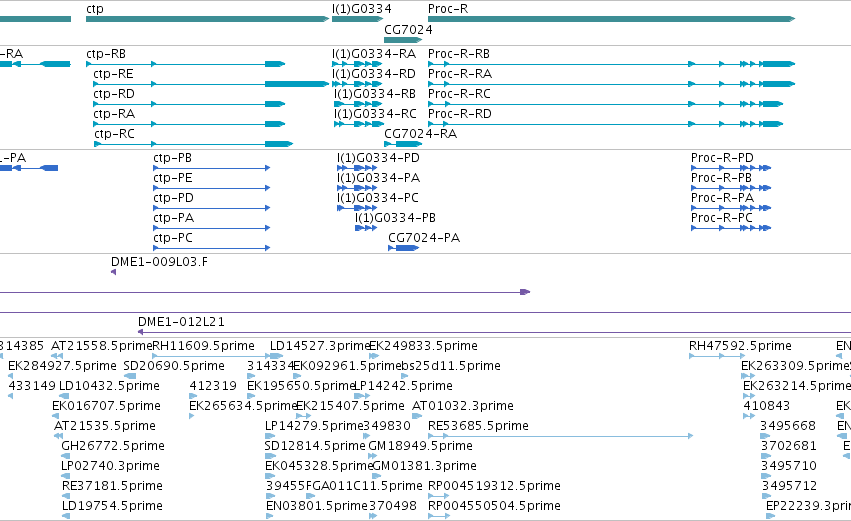This screenshot has height=521, width=851.
Task: Select the l(1)G0334 gene label
Action: click(361, 9)
